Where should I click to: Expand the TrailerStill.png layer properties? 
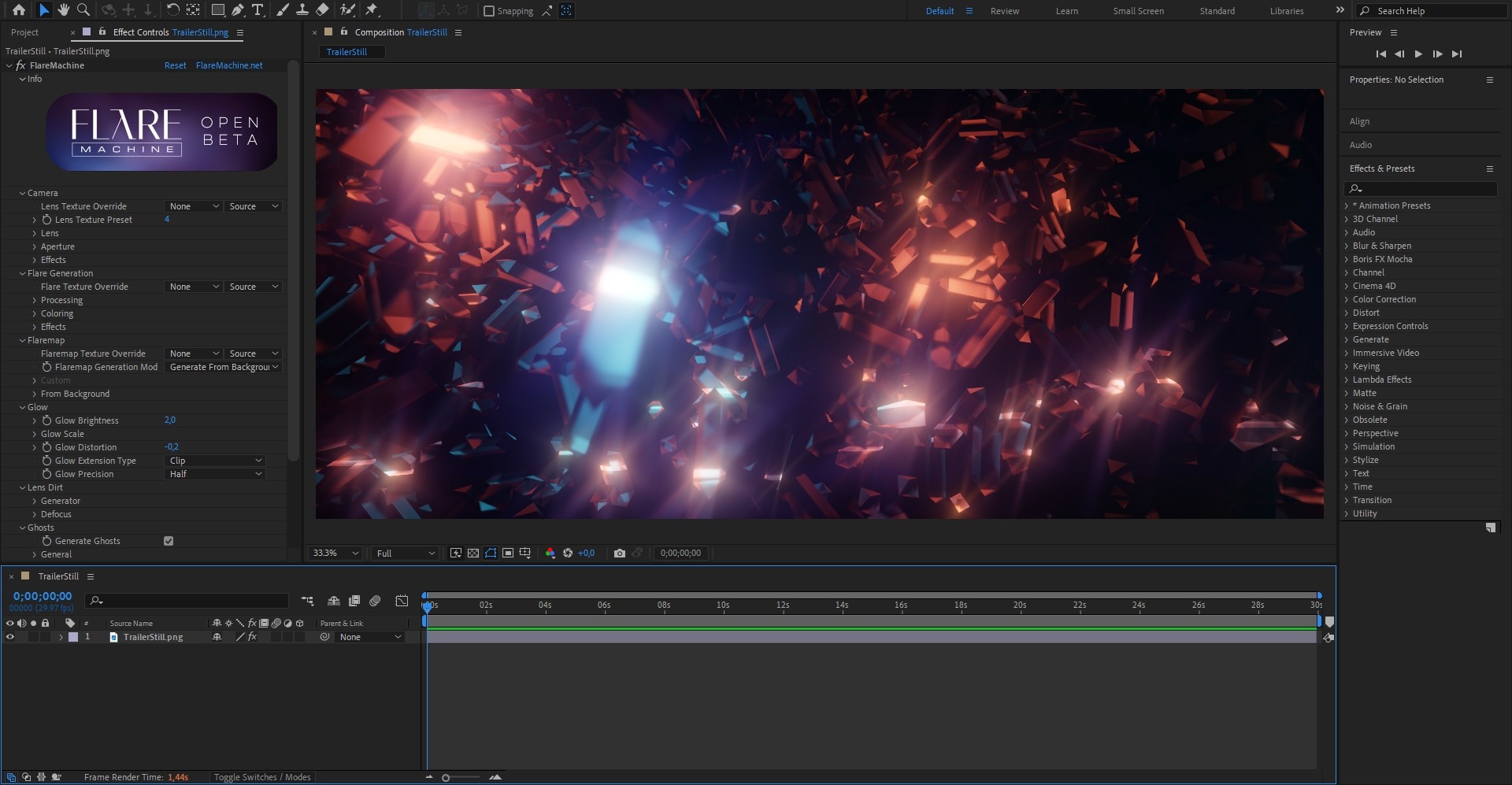pyautogui.click(x=61, y=637)
